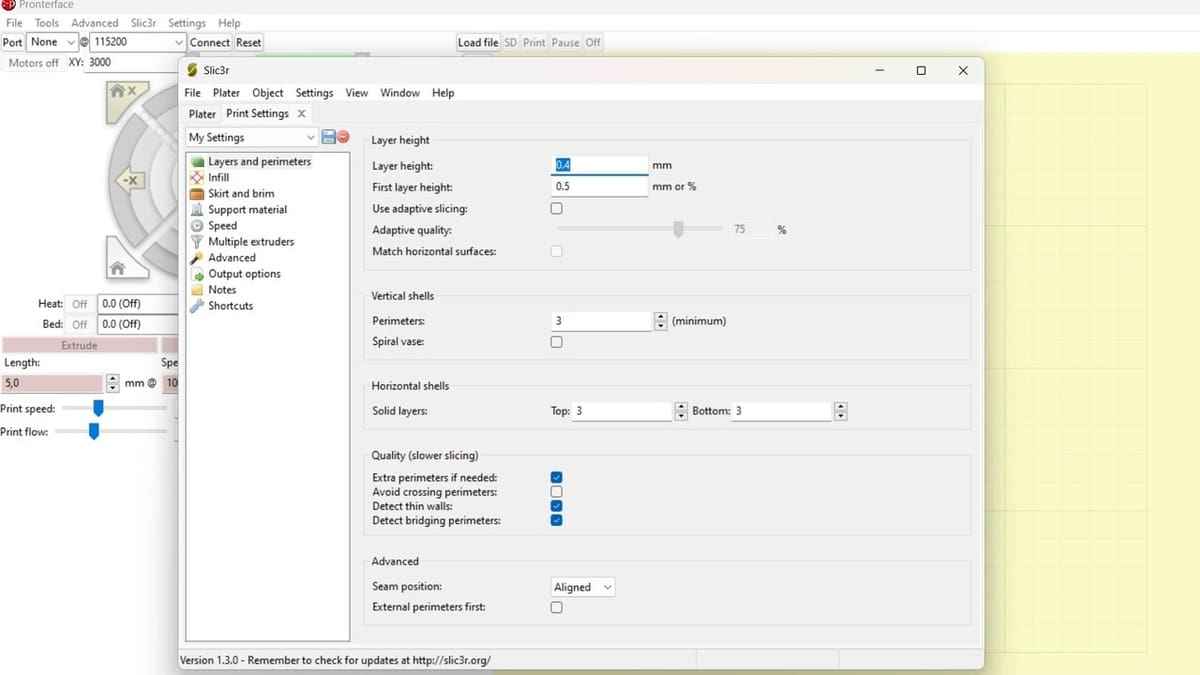Click the disabled Match horizontal surfaces checkbox
Screen dimensions: 1200x675
pyautogui.click(x=557, y=251)
